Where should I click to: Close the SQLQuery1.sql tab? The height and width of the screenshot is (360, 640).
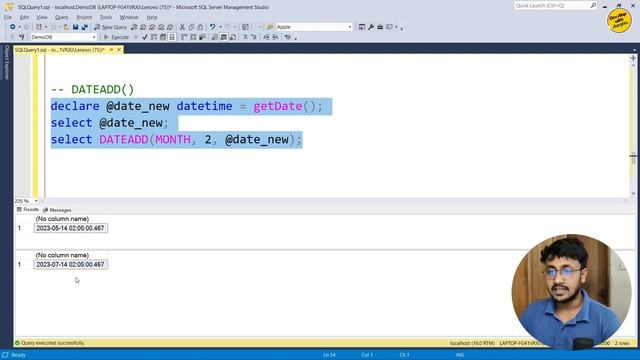point(119,50)
